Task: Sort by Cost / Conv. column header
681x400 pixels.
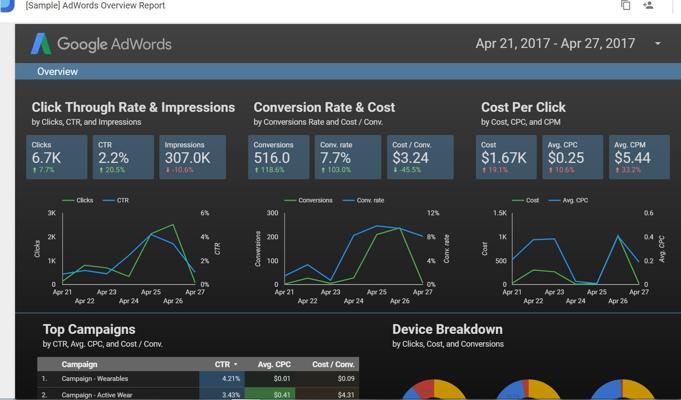Action: pyautogui.click(x=333, y=364)
